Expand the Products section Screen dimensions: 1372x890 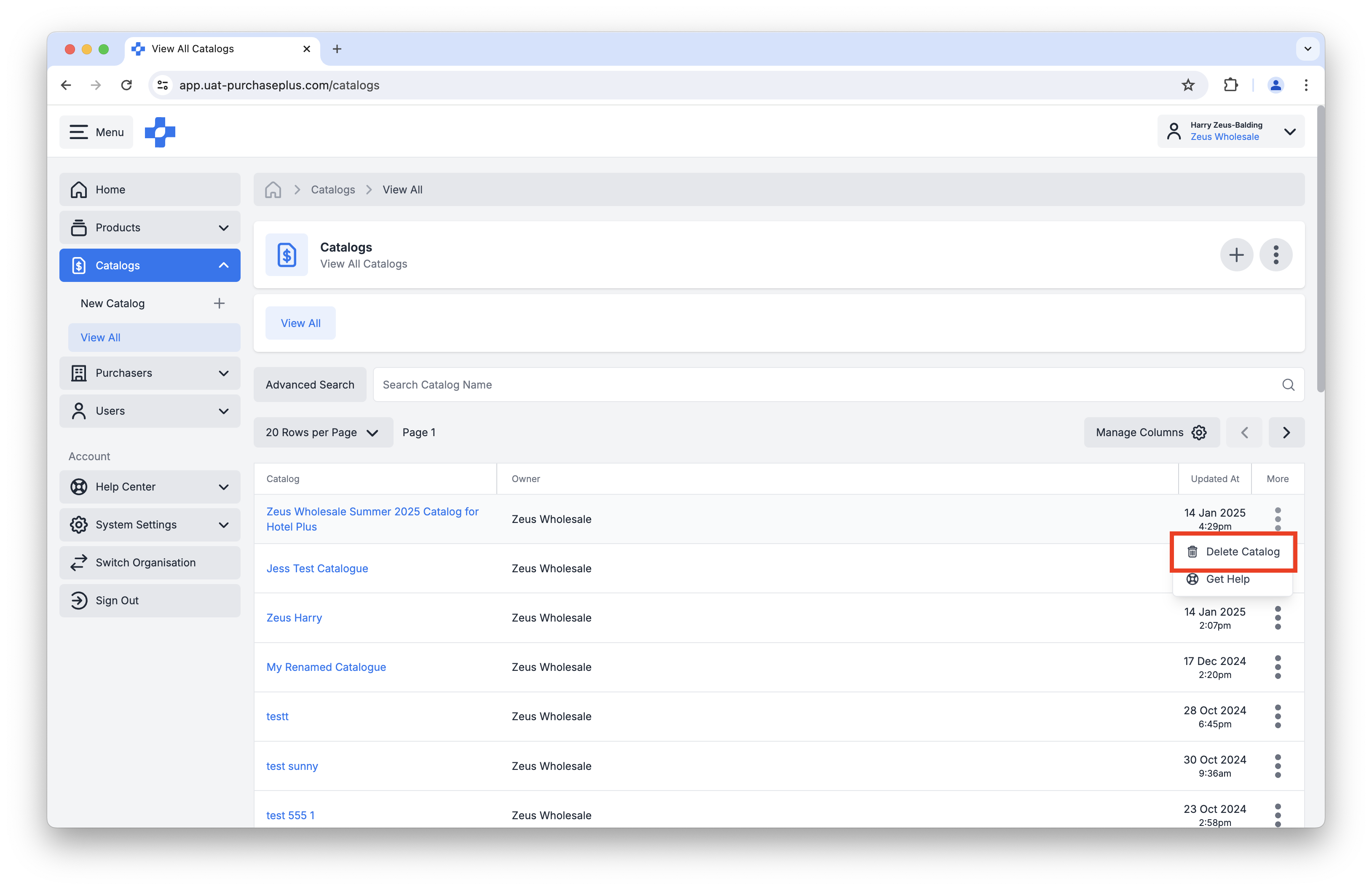point(224,228)
